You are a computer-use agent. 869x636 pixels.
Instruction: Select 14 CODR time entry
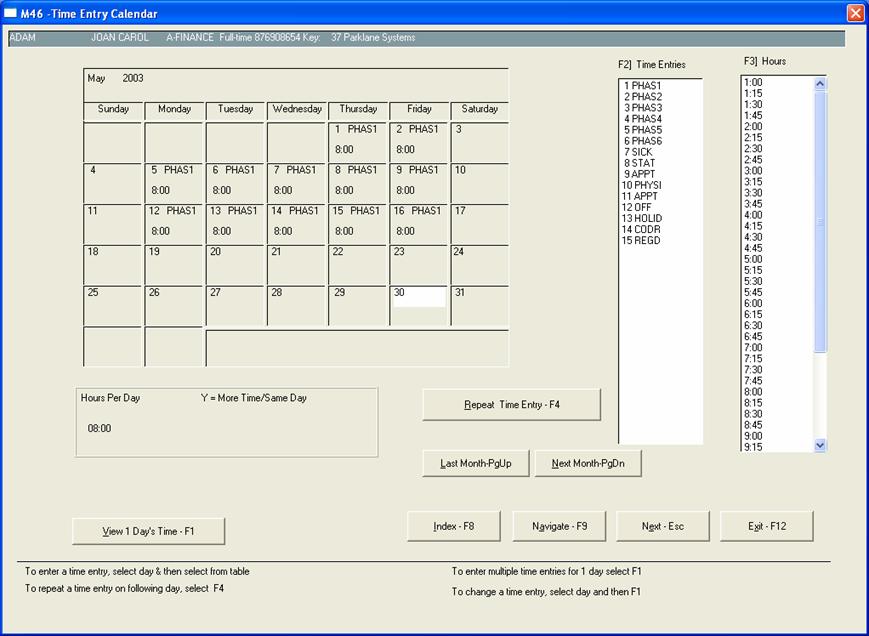(x=641, y=229)
